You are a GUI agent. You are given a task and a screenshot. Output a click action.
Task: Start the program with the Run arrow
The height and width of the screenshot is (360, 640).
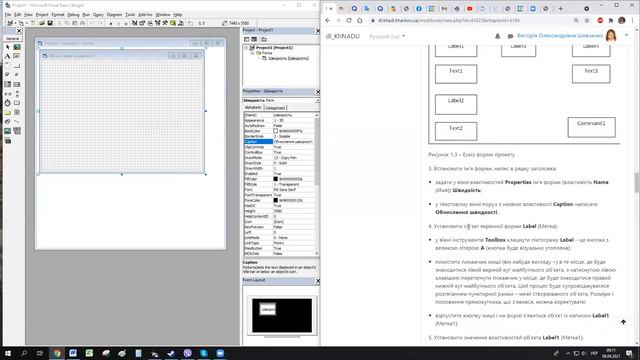click(x=111, y=23)
